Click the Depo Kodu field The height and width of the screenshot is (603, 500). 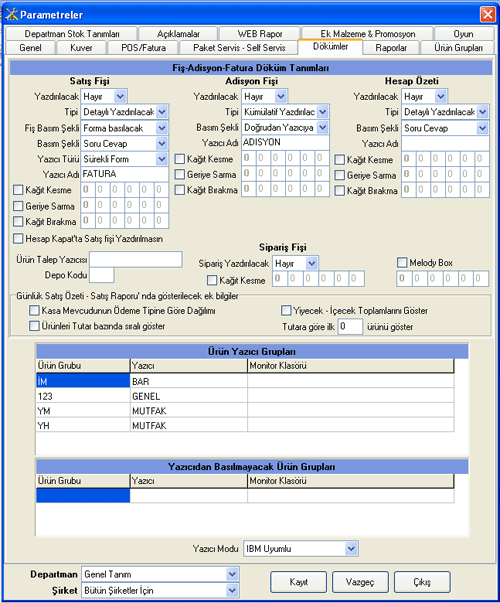click(102, 275)
